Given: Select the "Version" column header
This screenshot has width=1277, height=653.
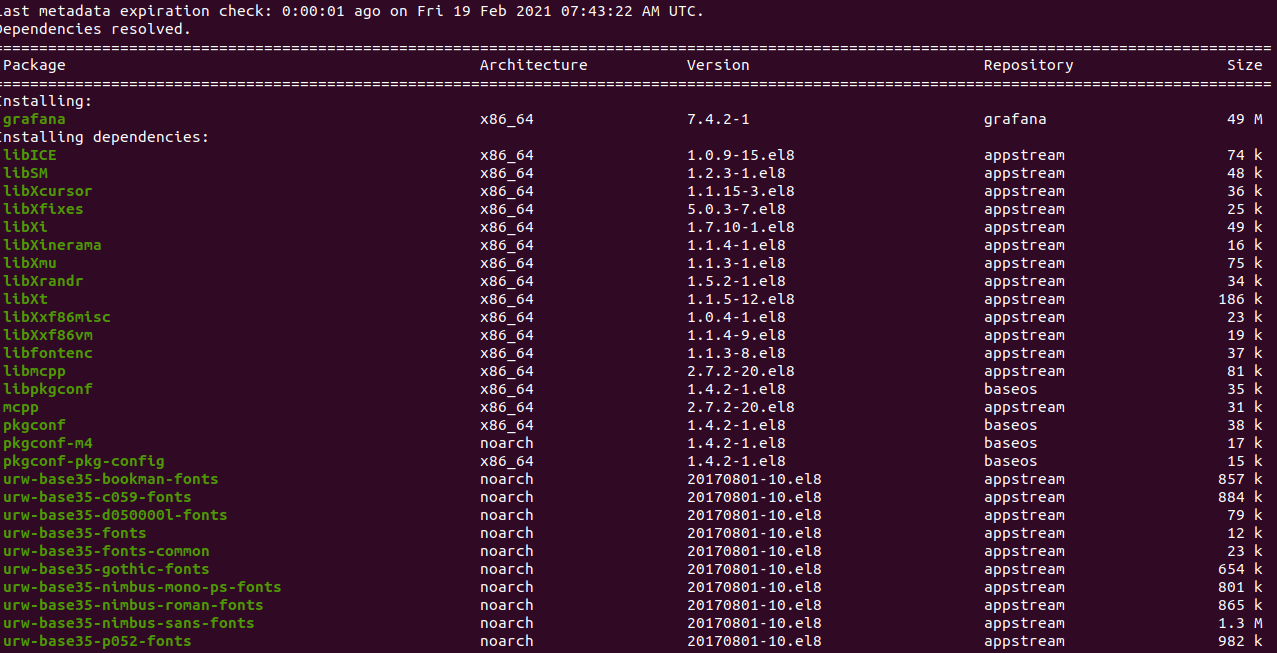Looking at the screenshot, I should [718, 65].
